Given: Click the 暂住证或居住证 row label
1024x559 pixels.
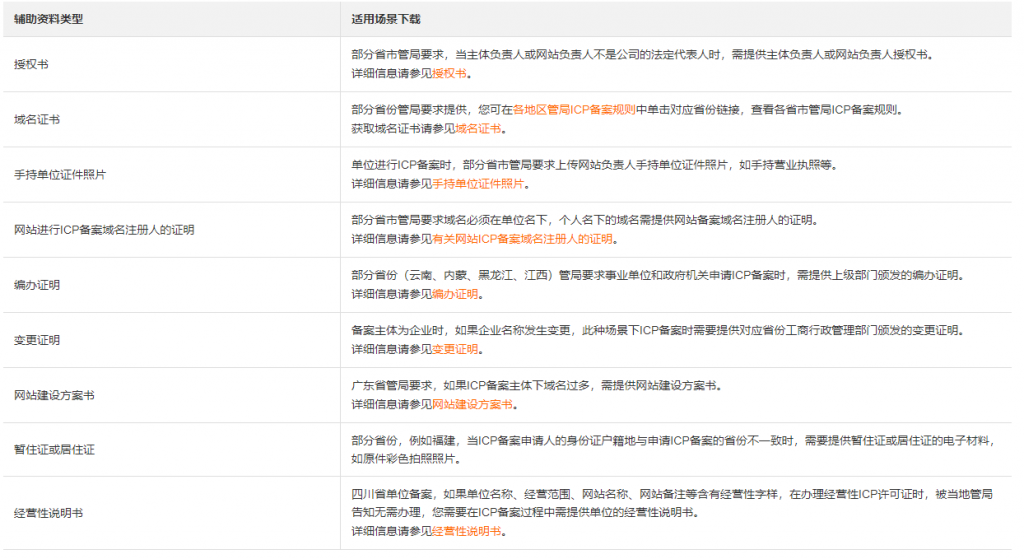Looking at the screenshot, I should (x=54, y=450).
